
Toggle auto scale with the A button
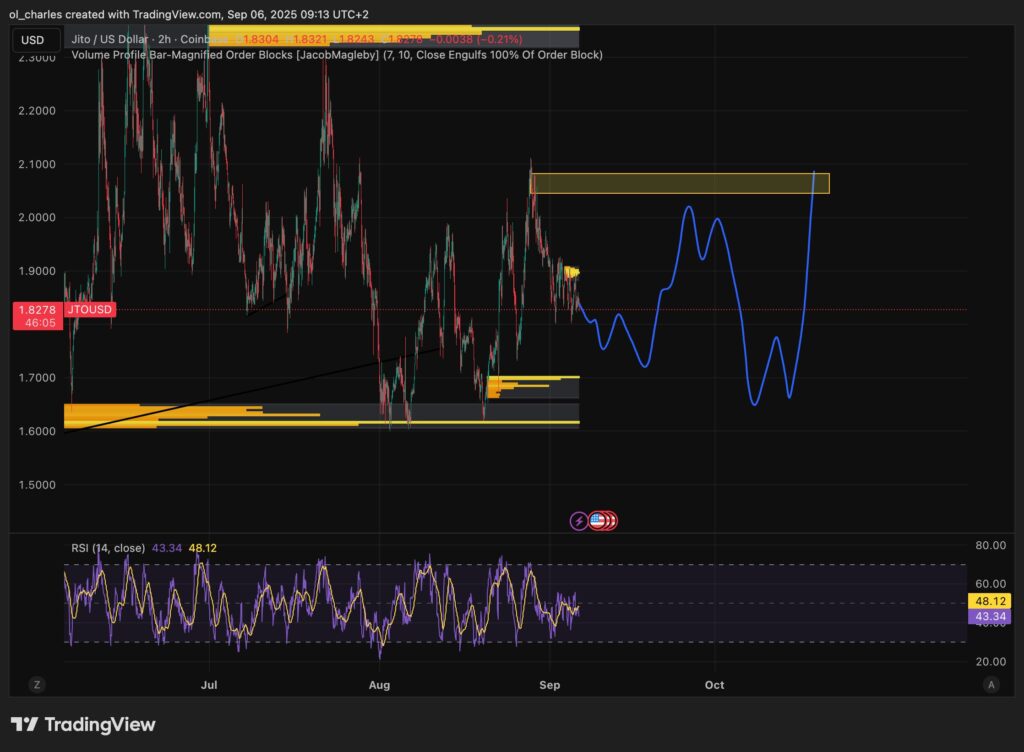(x=990, y=685)
